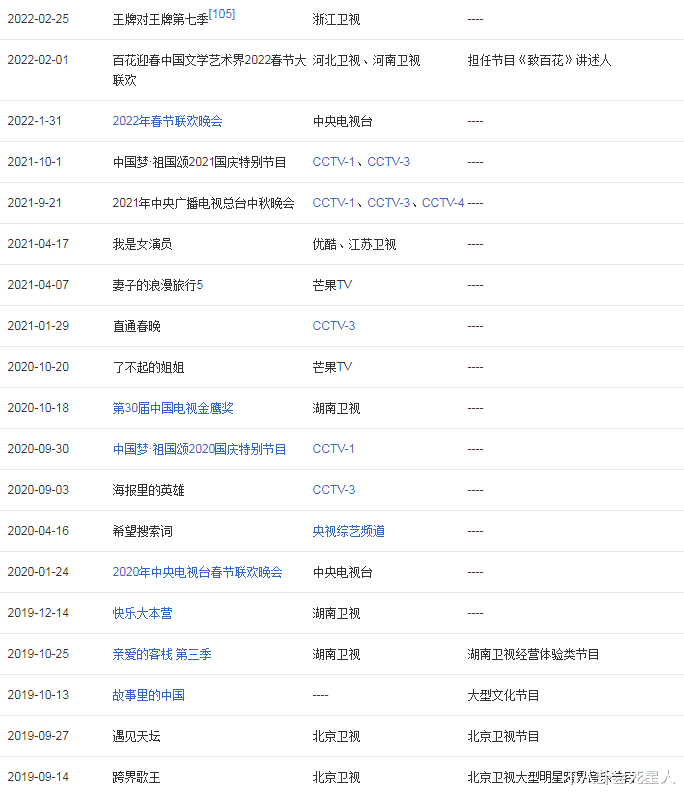This screenshot has height=796, width=684.
Task: Select the 大型文化节目 note
Action: [503, 695]
